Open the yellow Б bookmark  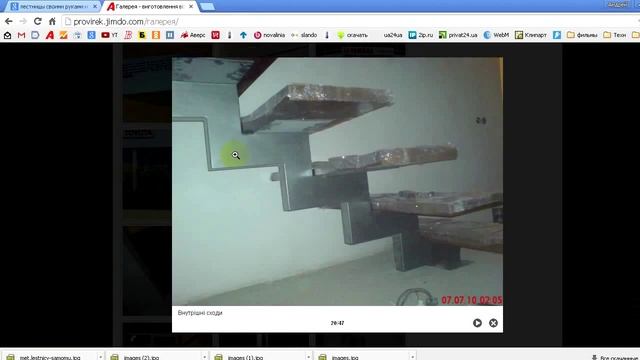click(x=142, y=35)
